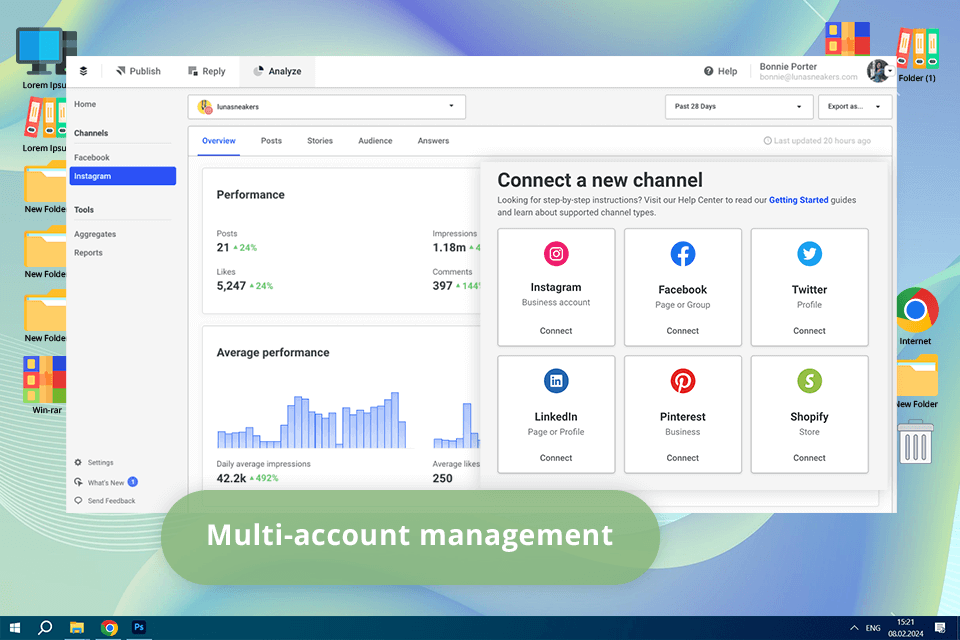The width and height of the screenshot is (960, 640).
Task: Open Photoshop from the taskbar
Action: (139, 627)
